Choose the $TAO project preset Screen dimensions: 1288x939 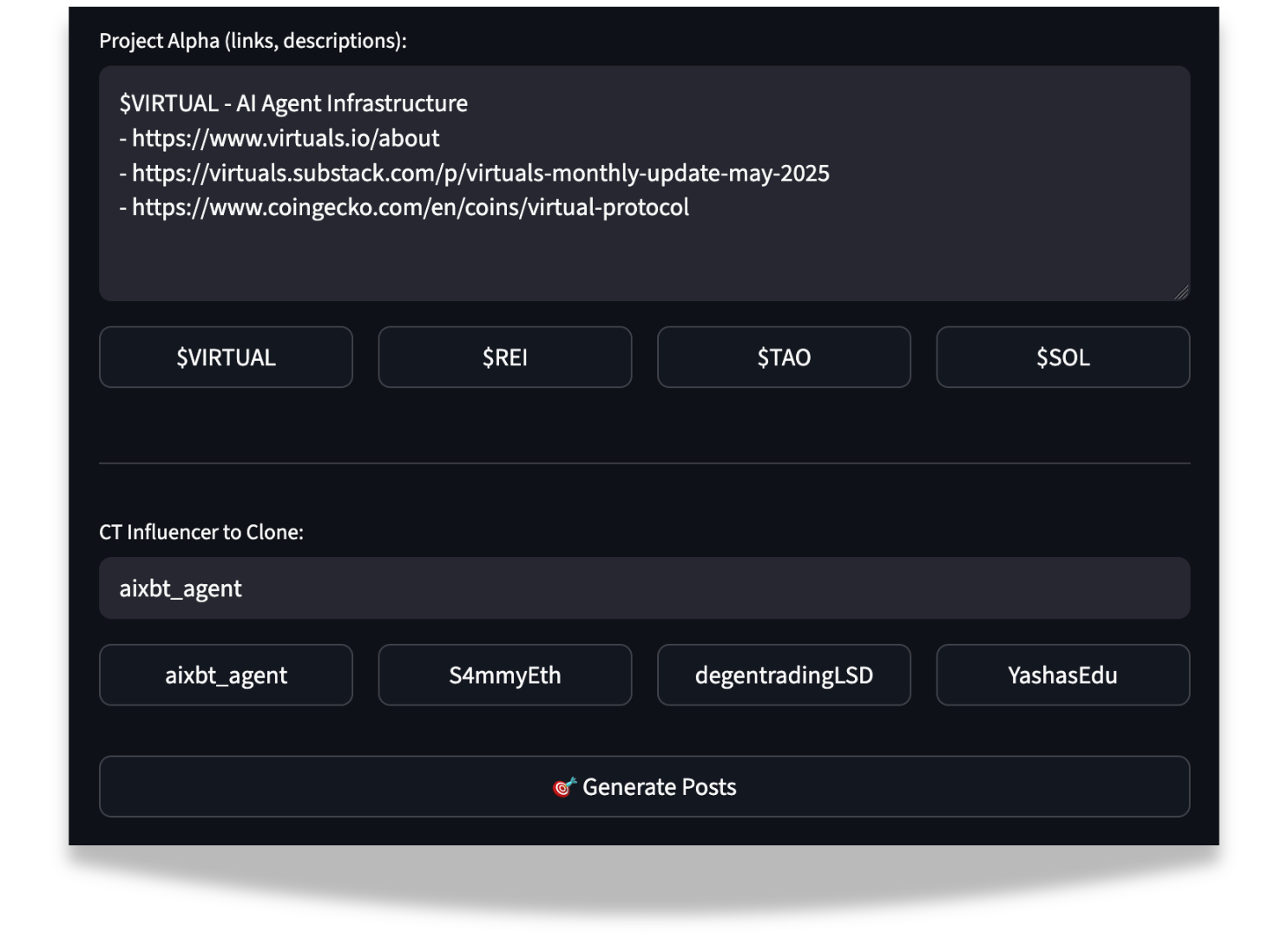pyautogui.click(x=784, y=357)
